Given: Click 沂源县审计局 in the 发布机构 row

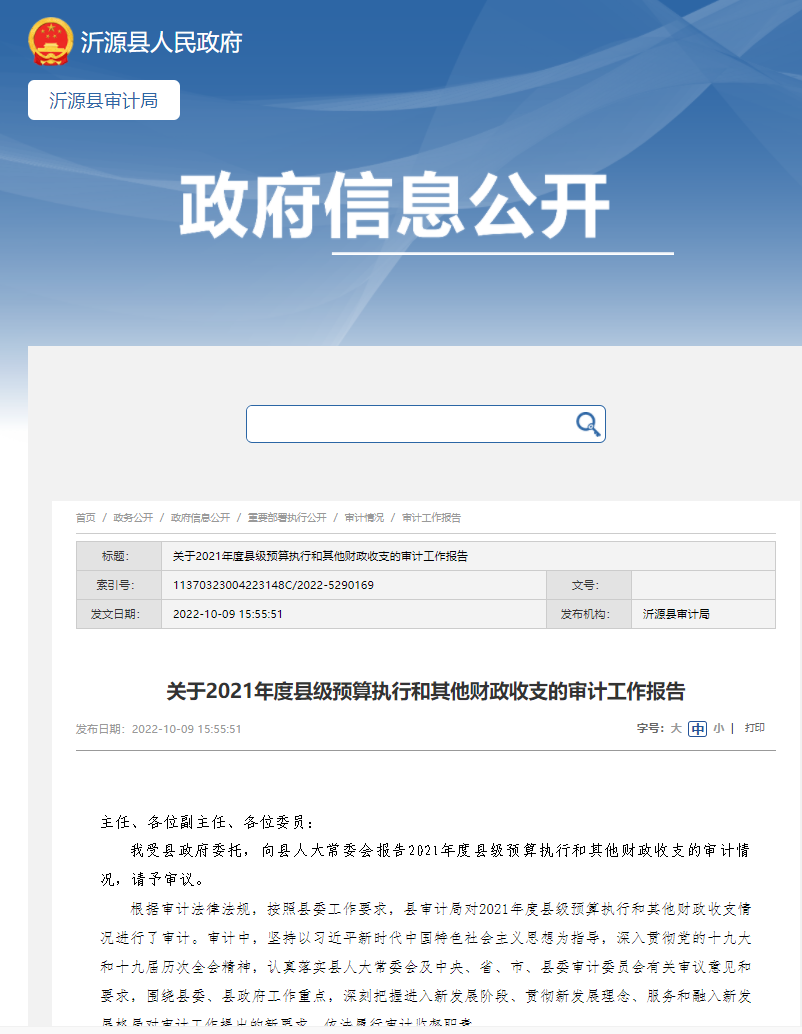Looking at the screenshot, I should (x=676, y=614).
